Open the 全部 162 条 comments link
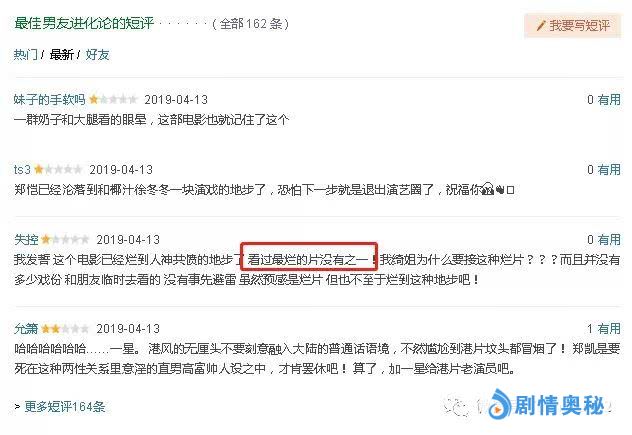This screenshot has height=435, width=632. click(x=251, y=24)
